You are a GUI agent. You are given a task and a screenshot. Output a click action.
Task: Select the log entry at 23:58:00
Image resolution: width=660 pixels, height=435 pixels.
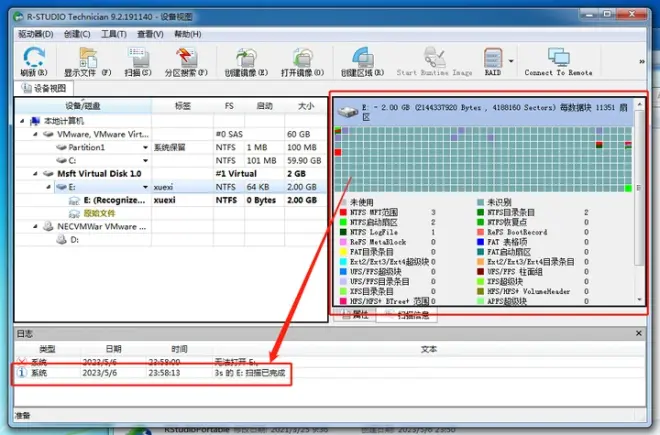330,362
